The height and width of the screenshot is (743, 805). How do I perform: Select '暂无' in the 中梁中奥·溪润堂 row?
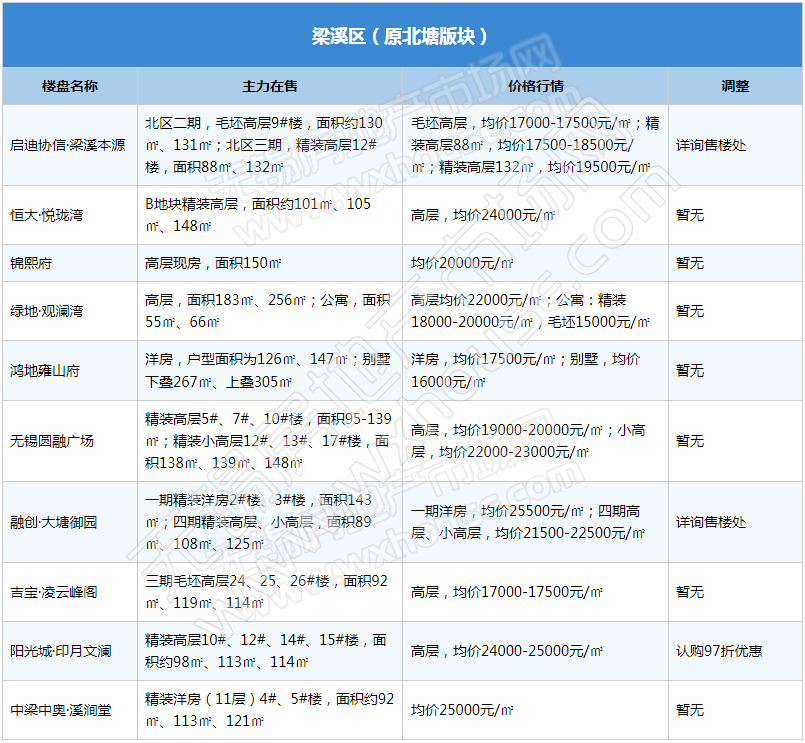click(x=690, y=710)
